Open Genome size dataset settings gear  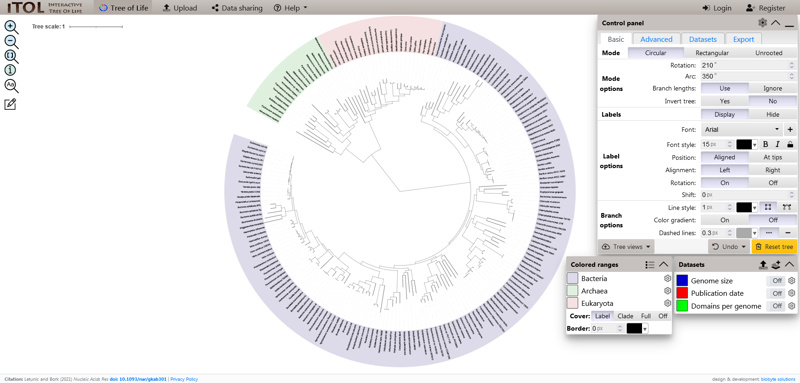pos(791,280)
